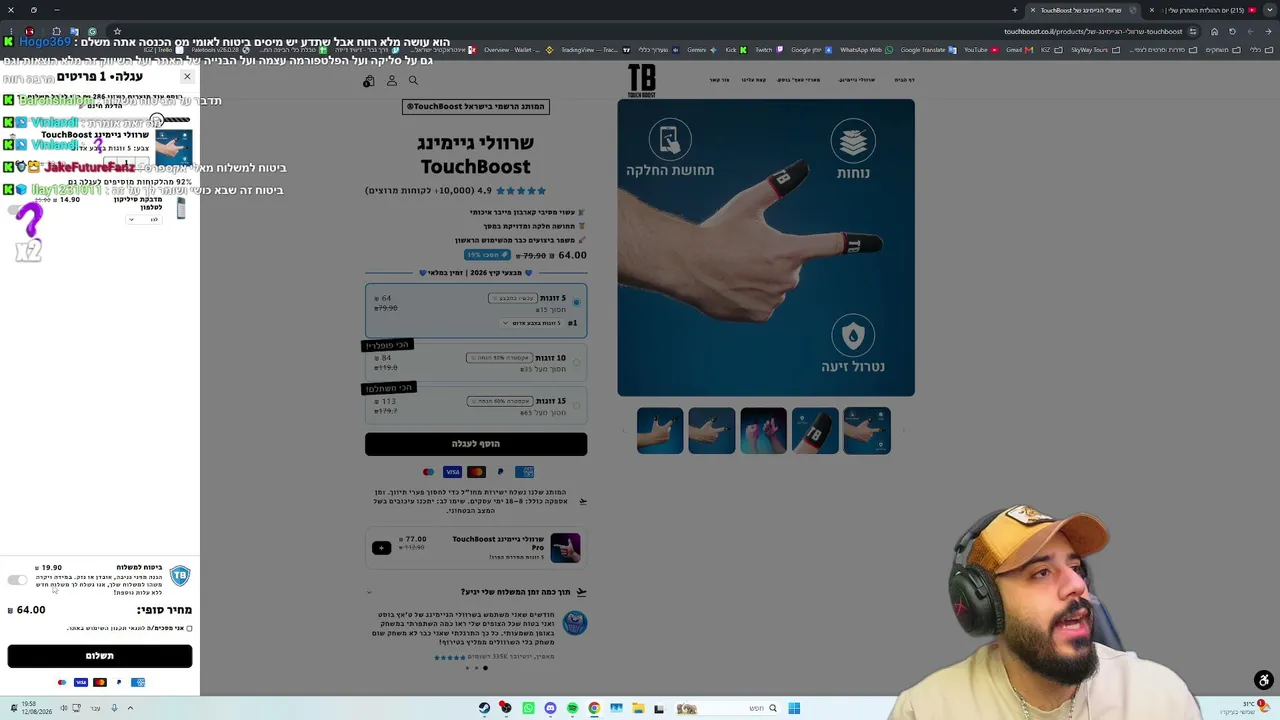Close the cart drawer with the X
The height and width of the screenshot is (720, 1280).
[187, 76]
